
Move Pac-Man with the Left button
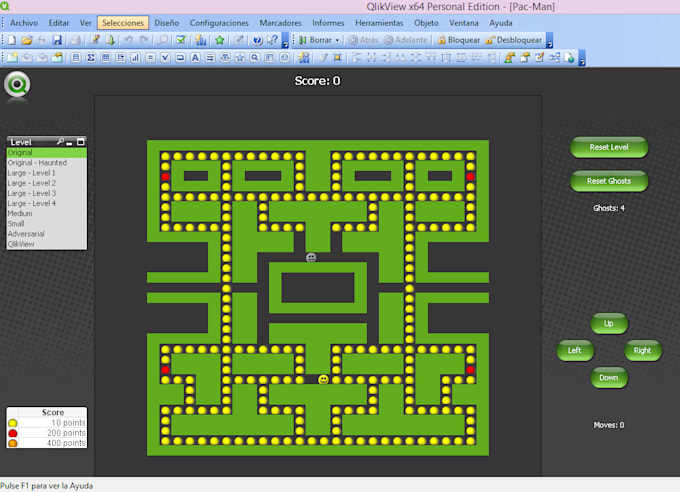[x=575, y=351]
